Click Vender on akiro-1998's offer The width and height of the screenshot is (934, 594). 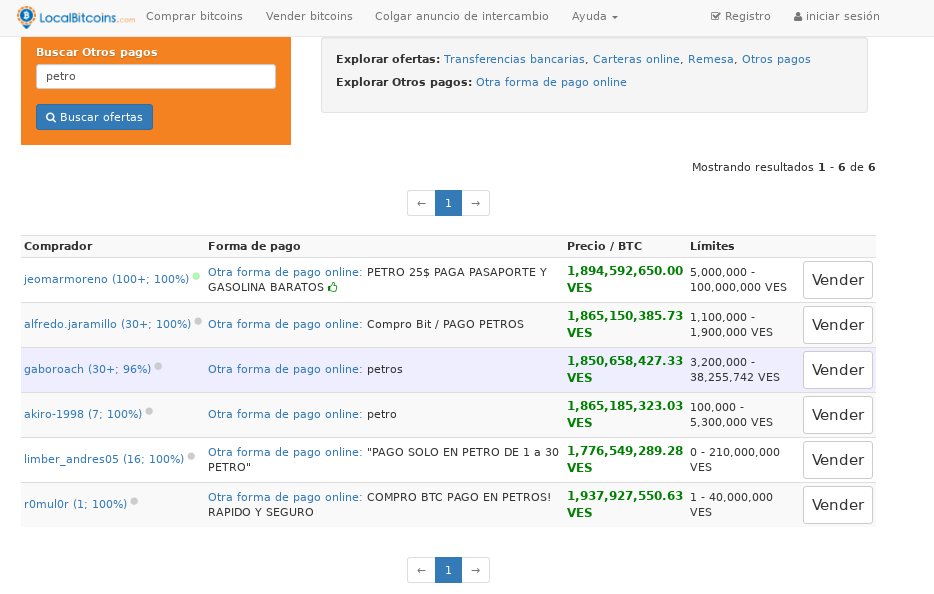[x=838, y=415]
